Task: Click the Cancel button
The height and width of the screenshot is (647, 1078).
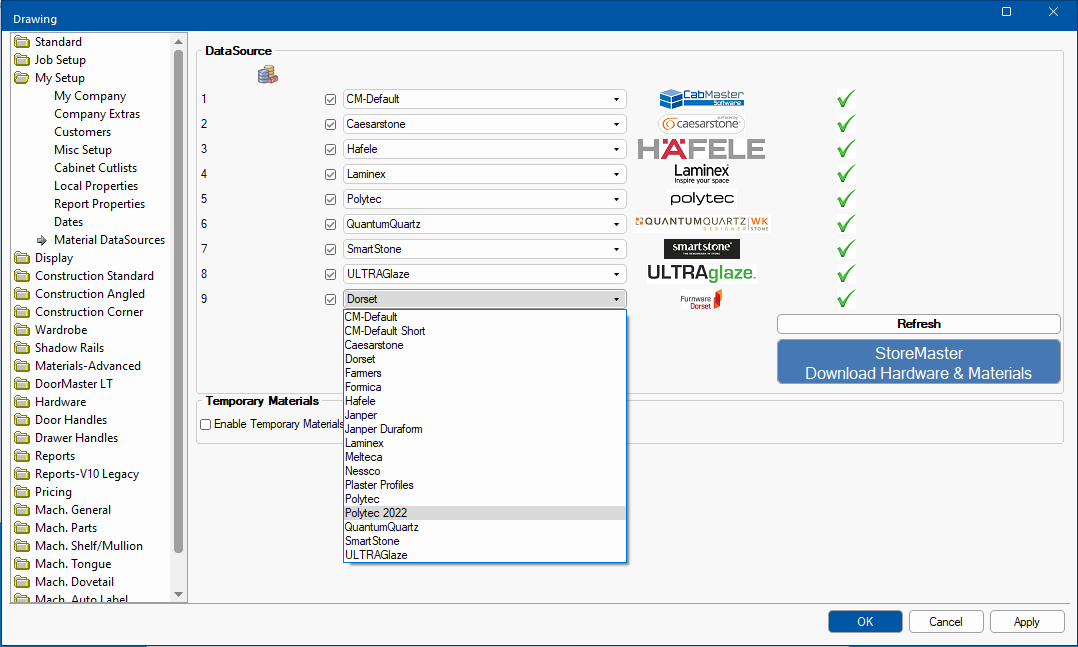Action: pos(946,622)
